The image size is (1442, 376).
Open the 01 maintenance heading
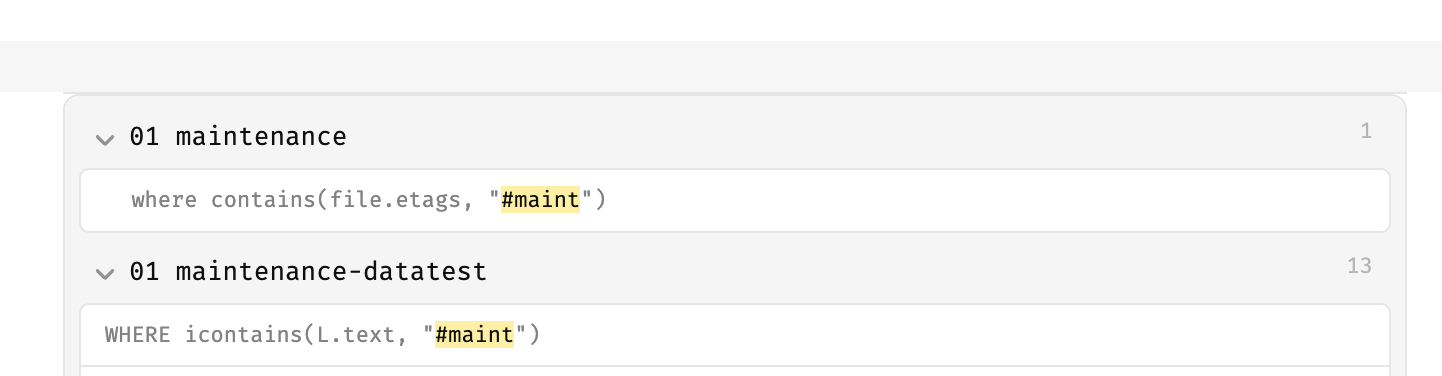(x=238, y=137)
